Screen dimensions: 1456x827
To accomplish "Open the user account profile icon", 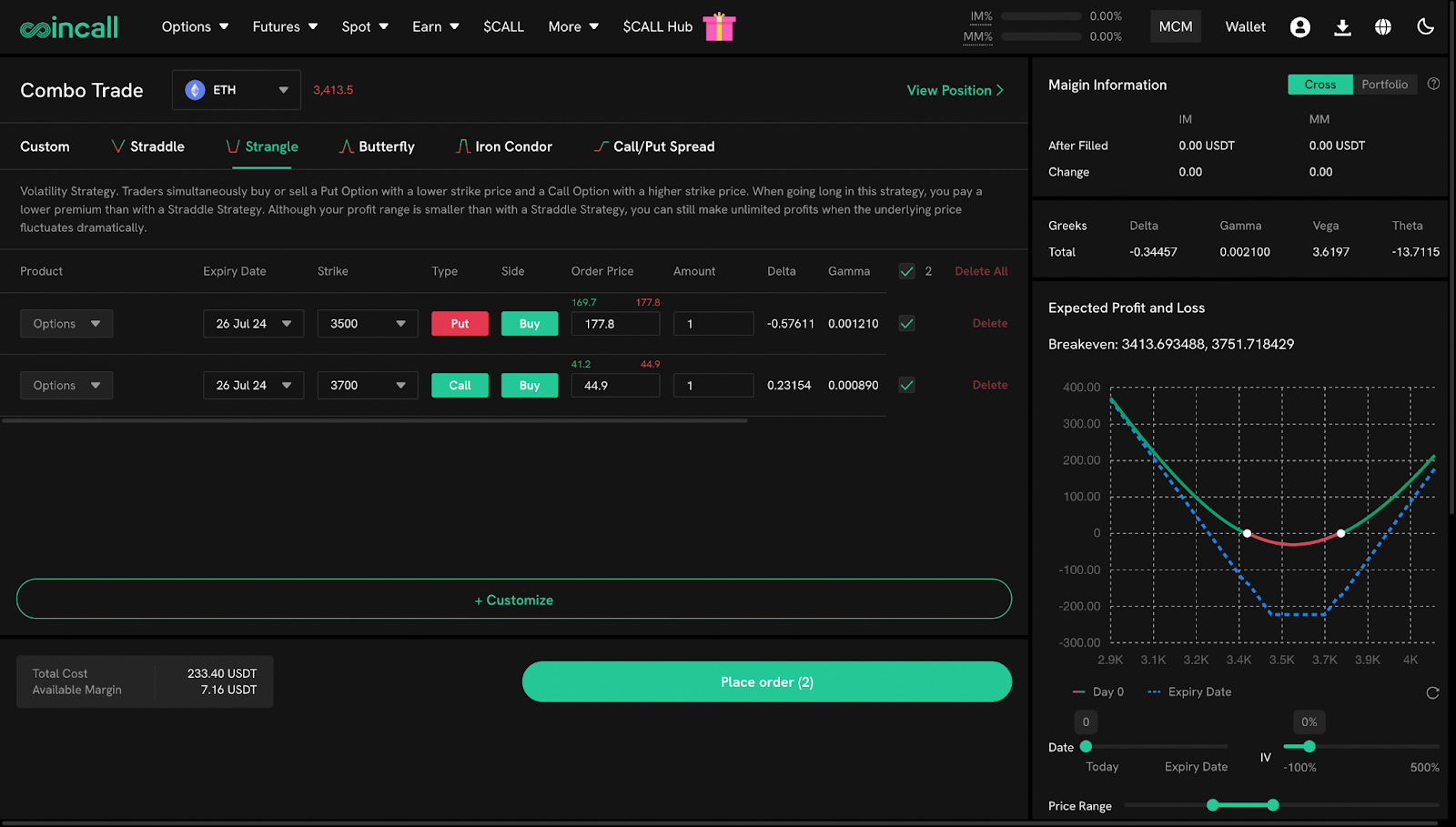I will [1300, 27].
